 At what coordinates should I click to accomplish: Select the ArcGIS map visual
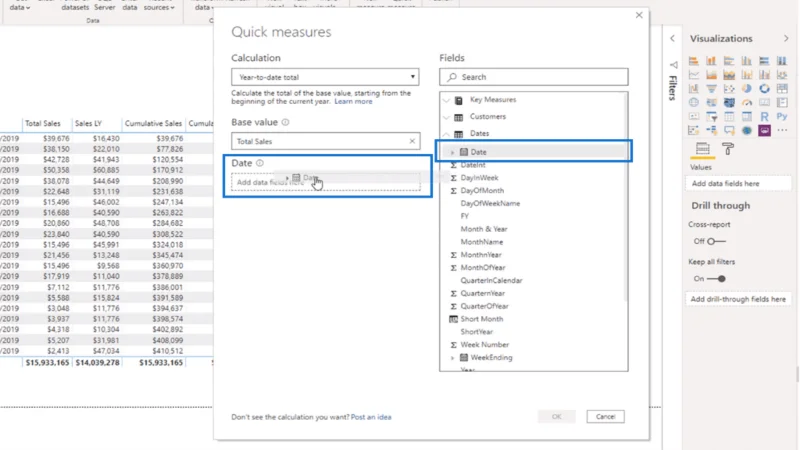tap(746, 131)
